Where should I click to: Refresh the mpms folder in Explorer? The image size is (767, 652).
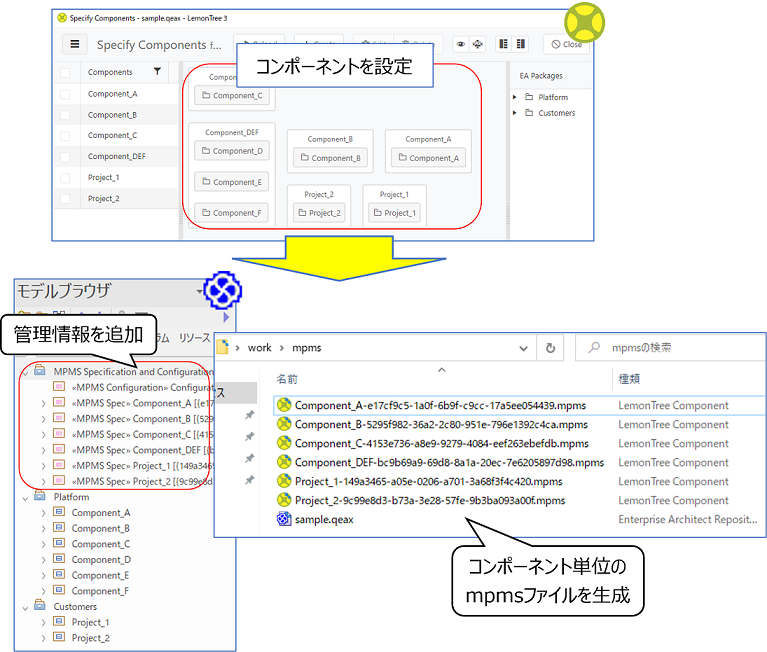pos(550,348)
